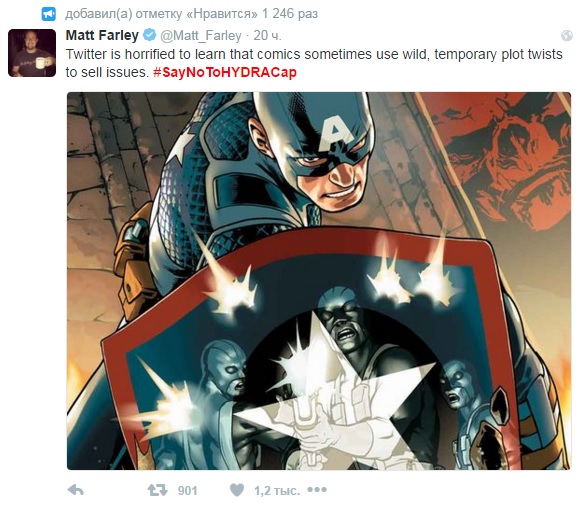The height and width of the screenshot is (507, 583).
Task: Open the Matt Farley name link
Action: click(x=102, y=35)
